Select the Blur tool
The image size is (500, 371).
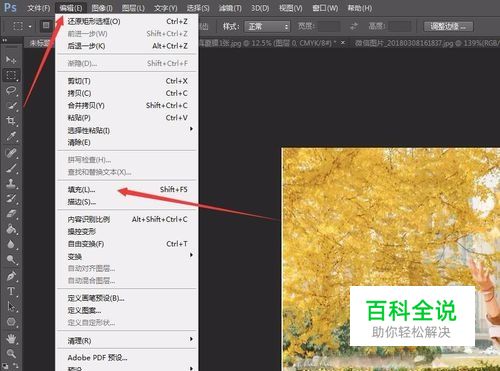click(x=11, y=244)
